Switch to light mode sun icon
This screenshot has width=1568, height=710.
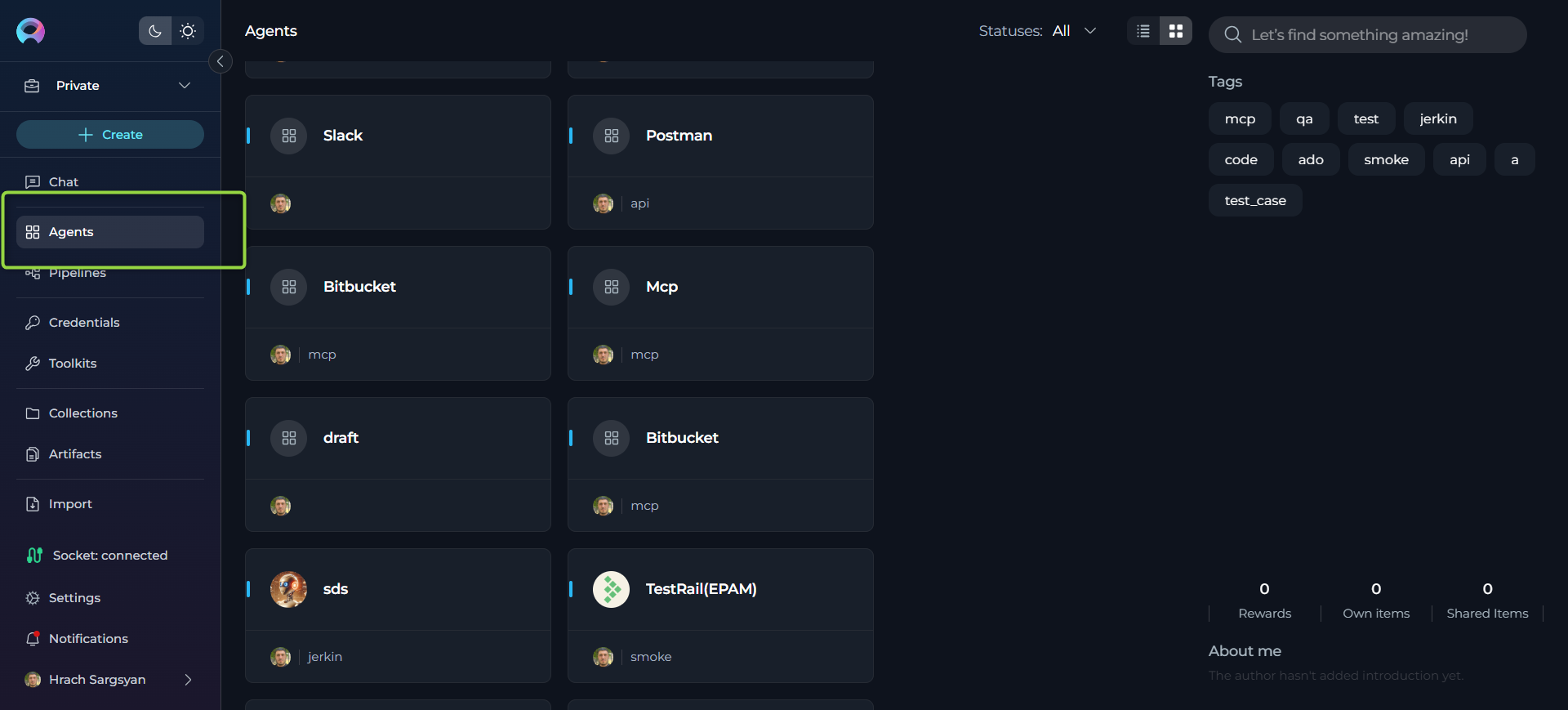188,31
